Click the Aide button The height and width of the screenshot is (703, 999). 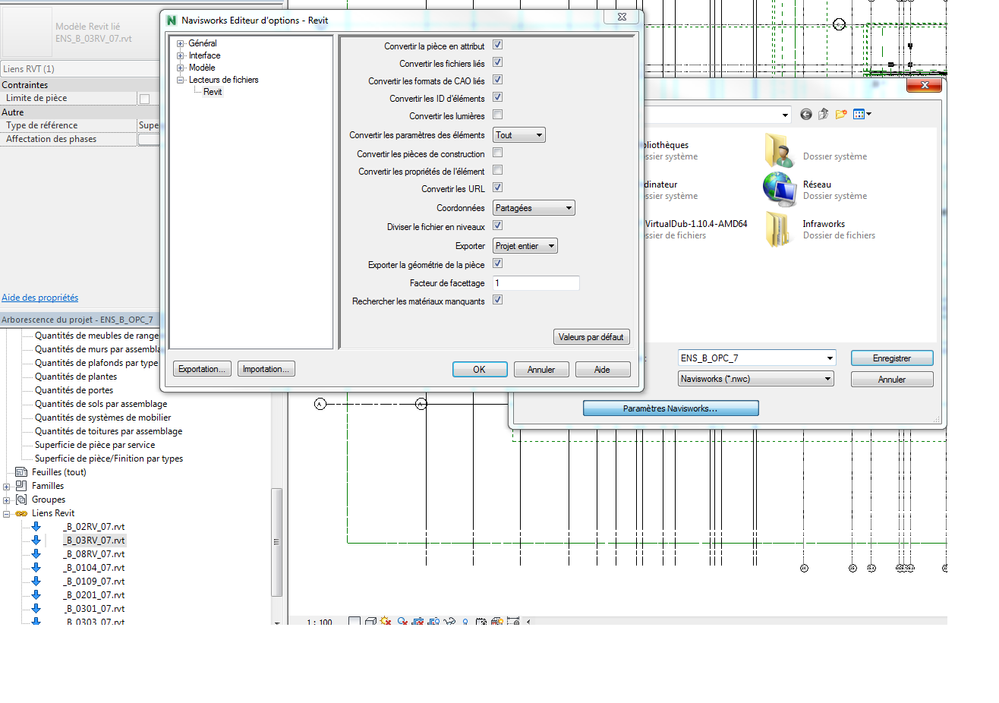point(602,370)
